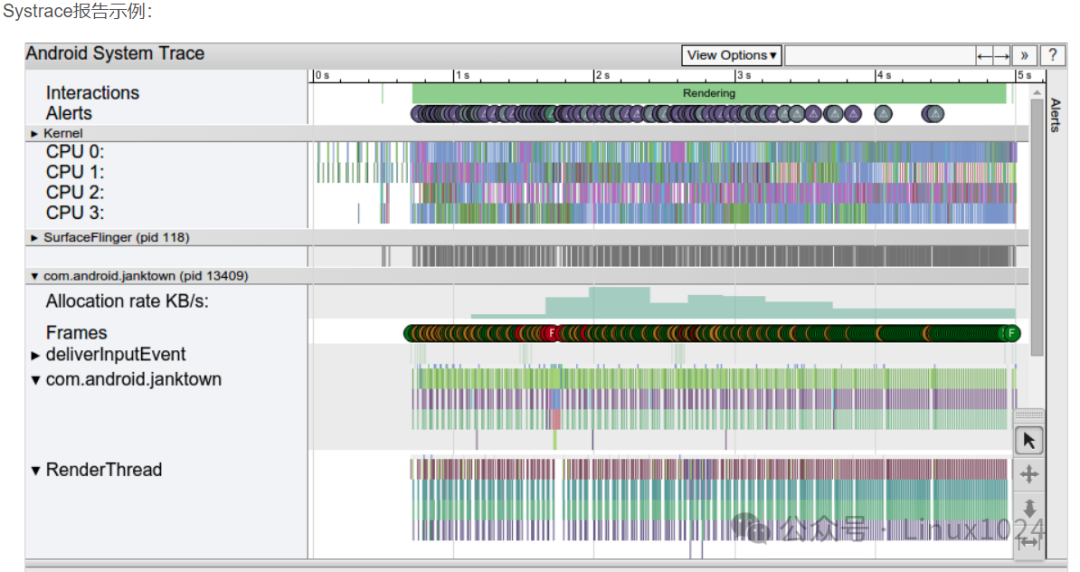Click the Android System Trace title

point(115,54)
